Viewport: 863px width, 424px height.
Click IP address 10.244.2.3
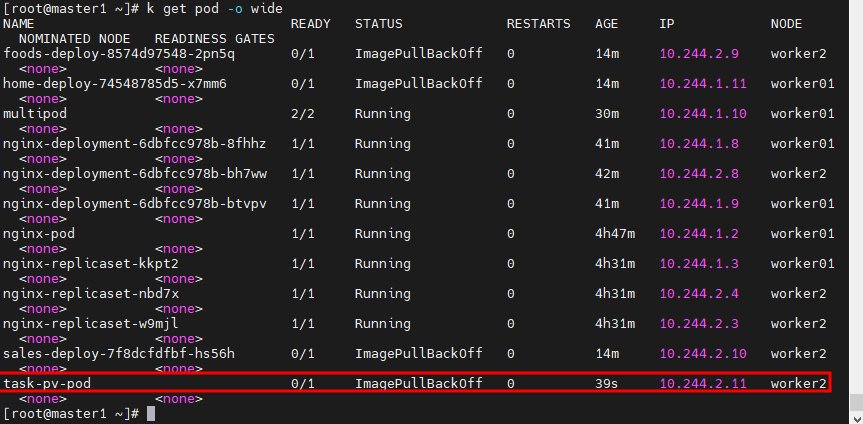(x=699, y=323)
